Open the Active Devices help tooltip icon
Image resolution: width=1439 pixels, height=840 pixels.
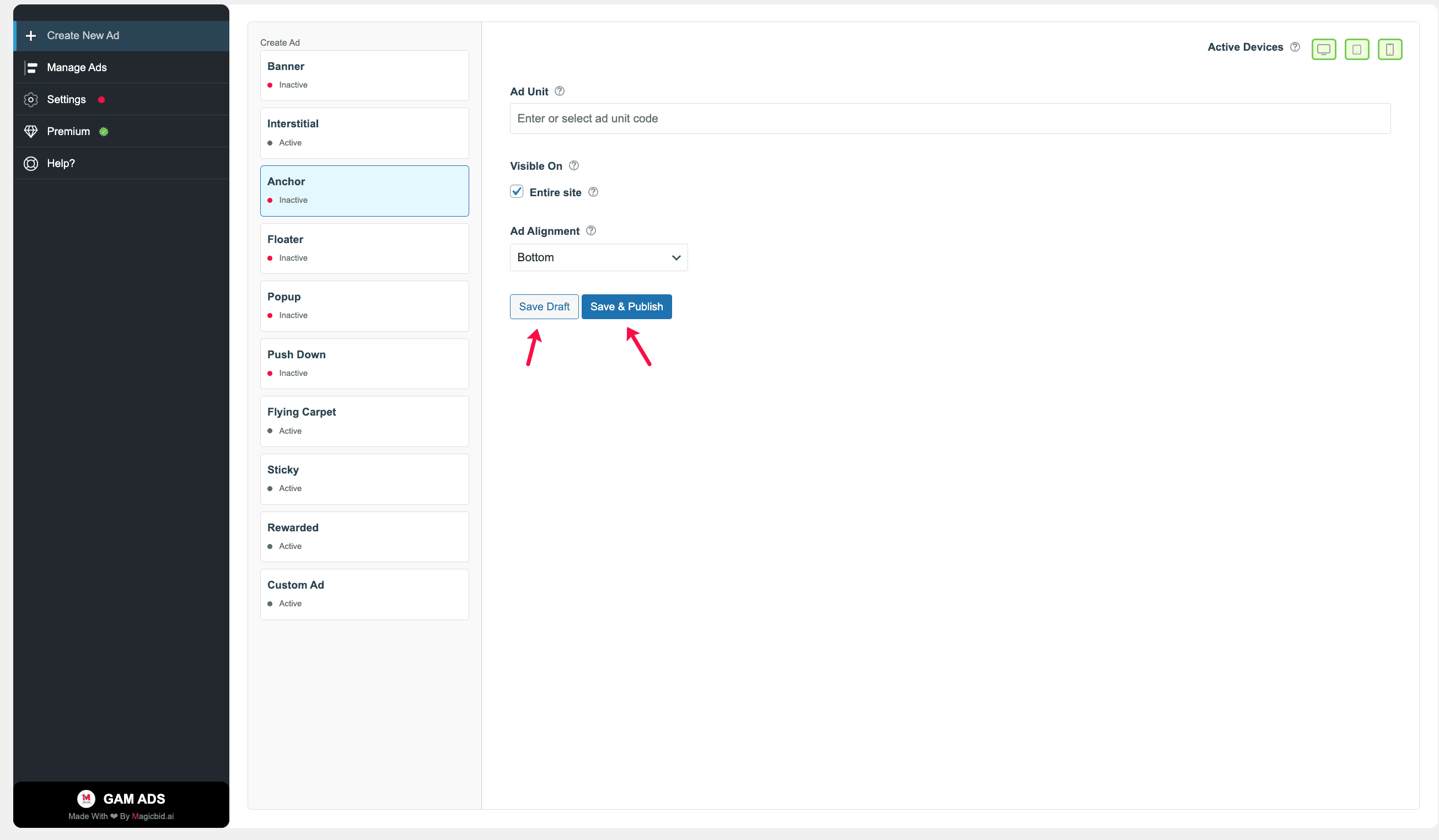click(1295, 47)
